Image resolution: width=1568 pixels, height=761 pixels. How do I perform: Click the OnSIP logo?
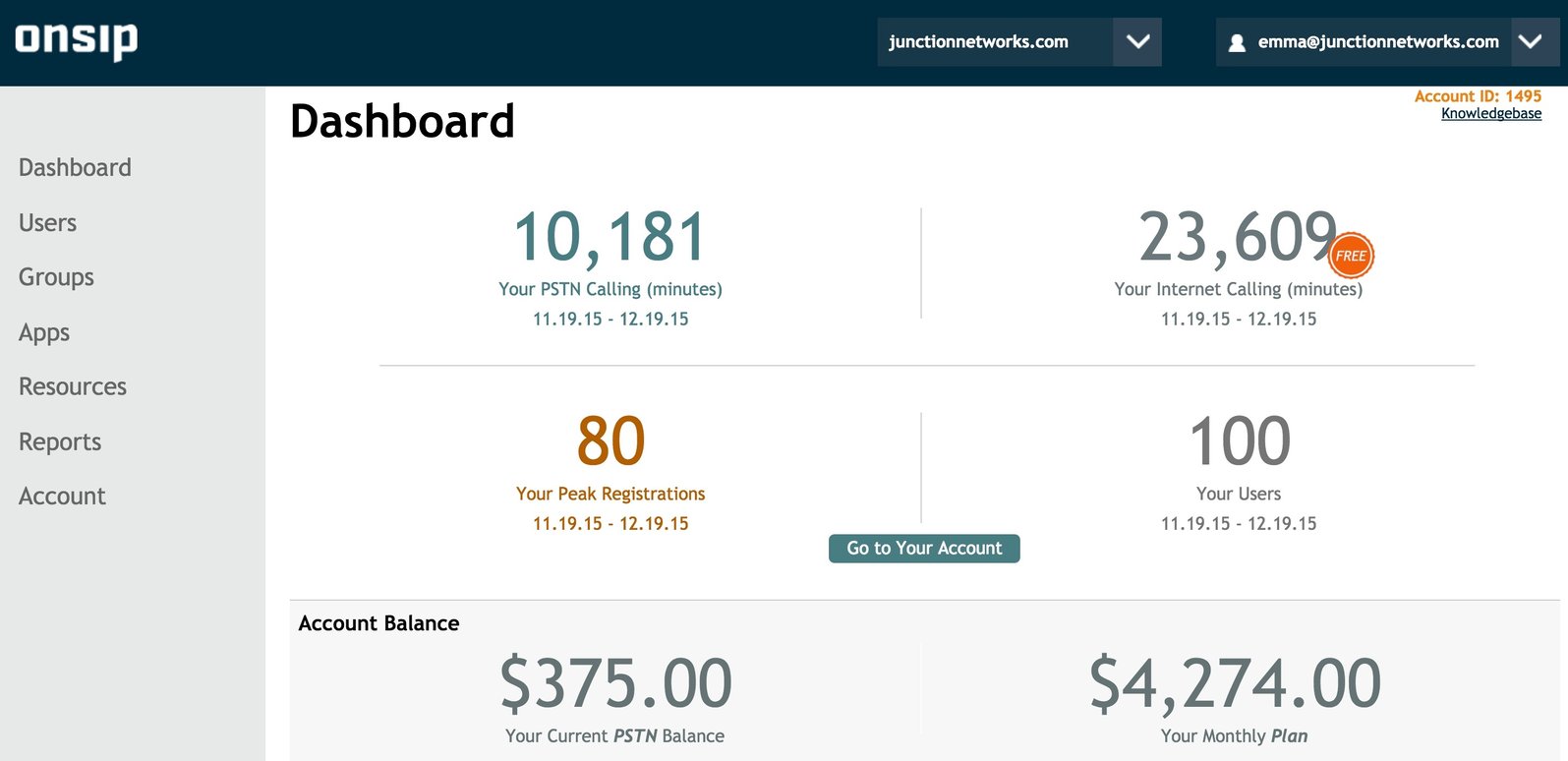pos(76,39)
